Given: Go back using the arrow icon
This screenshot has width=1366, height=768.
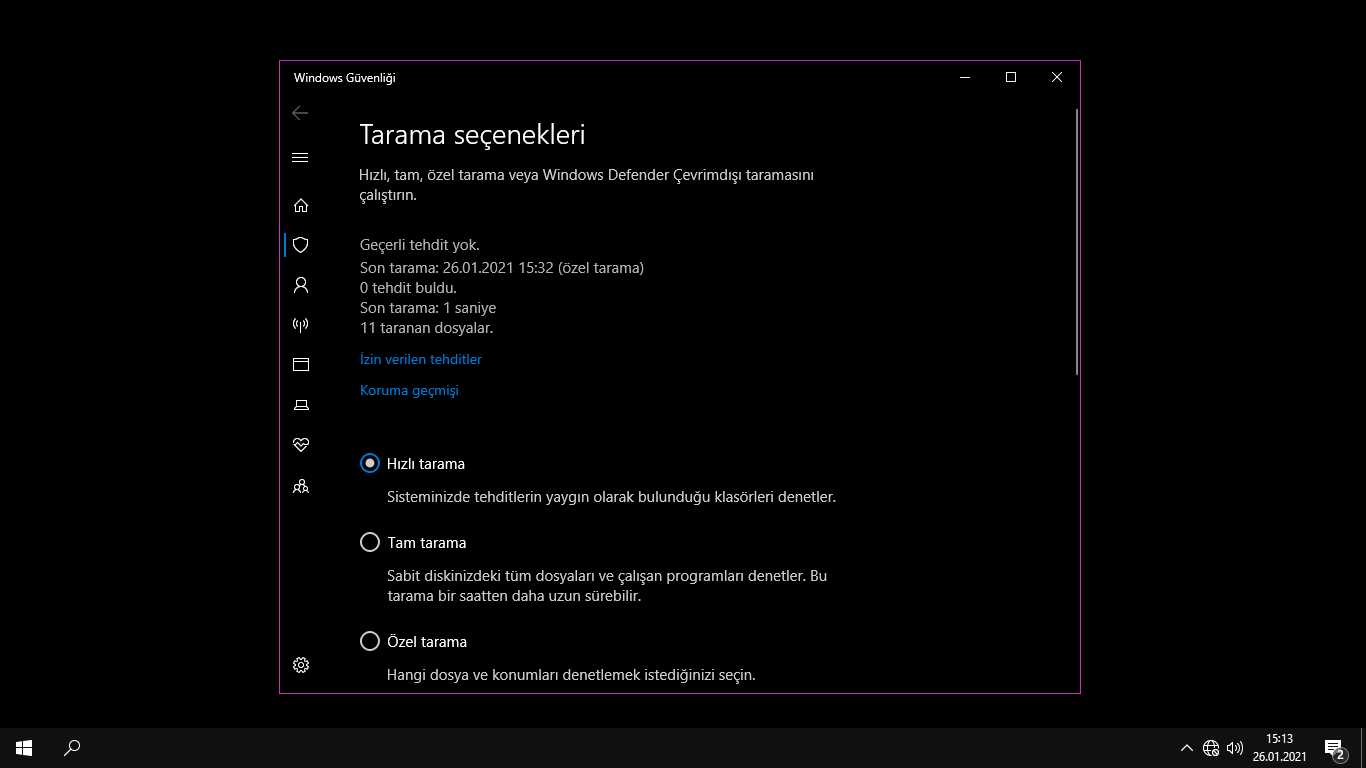Looking at the screenshot, I should coord(300,113).
